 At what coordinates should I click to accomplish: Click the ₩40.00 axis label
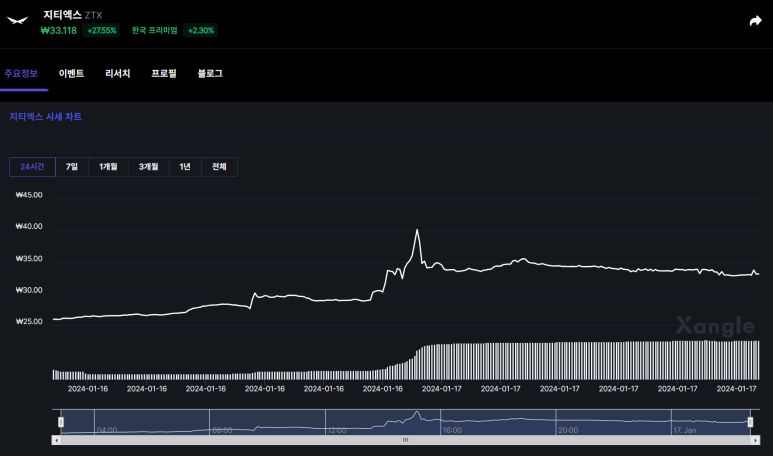point(29,226)
